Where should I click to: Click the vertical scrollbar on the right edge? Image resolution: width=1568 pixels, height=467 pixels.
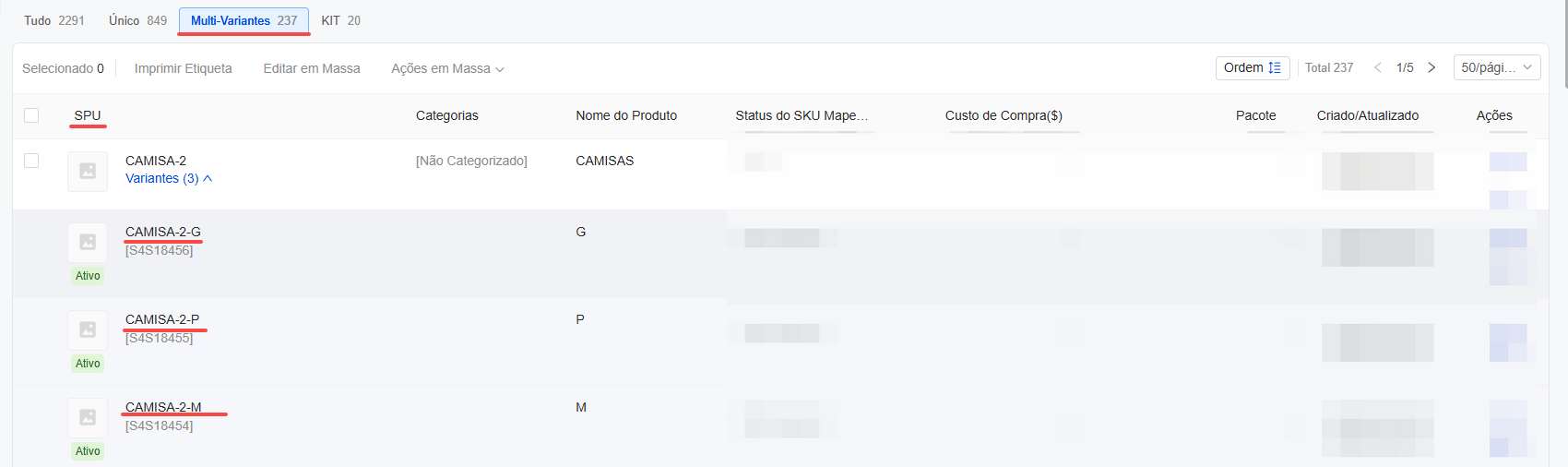(1565, 44)
